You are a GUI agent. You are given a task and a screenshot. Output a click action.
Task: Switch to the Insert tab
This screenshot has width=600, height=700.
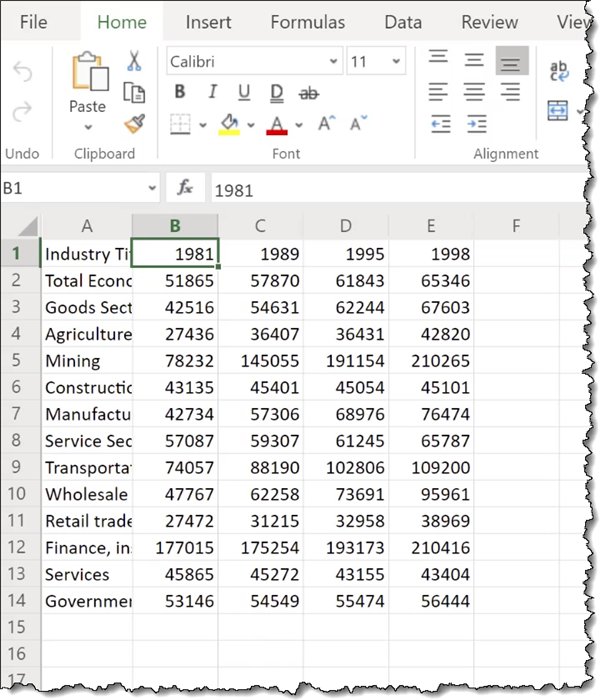pos(209,22)
